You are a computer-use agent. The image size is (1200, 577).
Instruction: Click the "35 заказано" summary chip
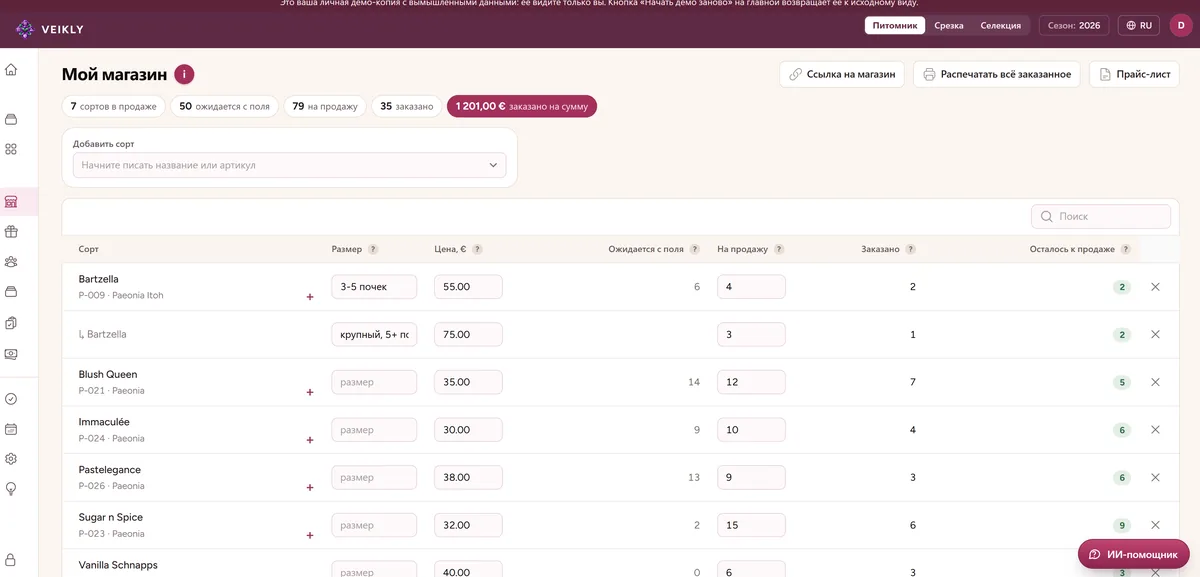pyautogui.click(x=407, y=106)
